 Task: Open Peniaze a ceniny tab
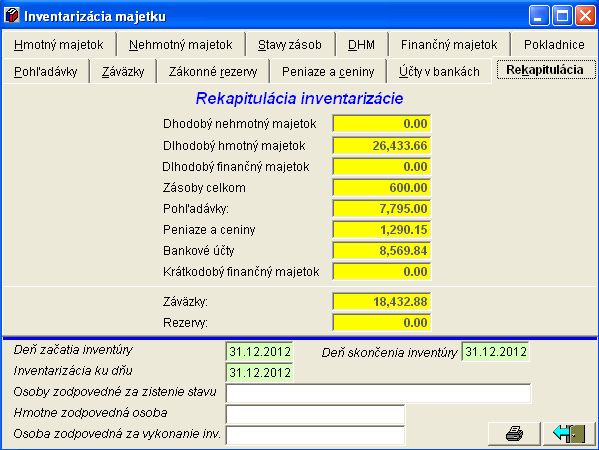coord(328,71)
